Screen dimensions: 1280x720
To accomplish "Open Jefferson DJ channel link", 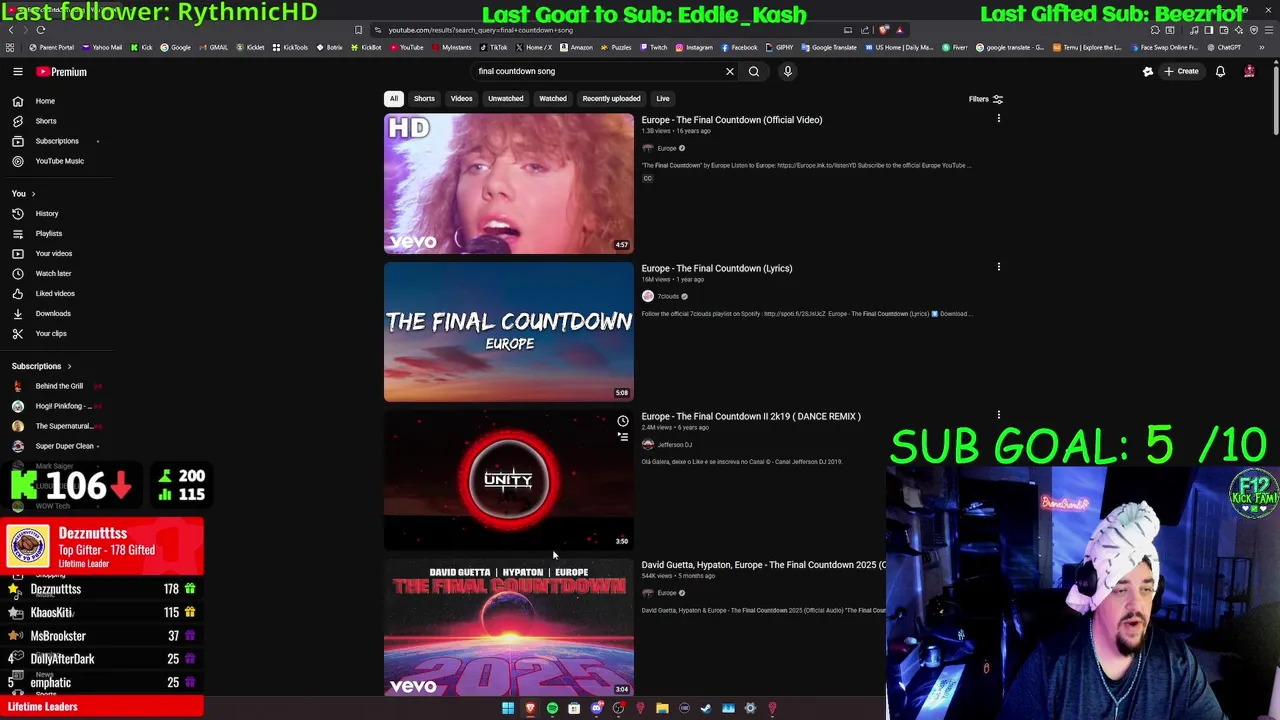I will tap(674, 445).
